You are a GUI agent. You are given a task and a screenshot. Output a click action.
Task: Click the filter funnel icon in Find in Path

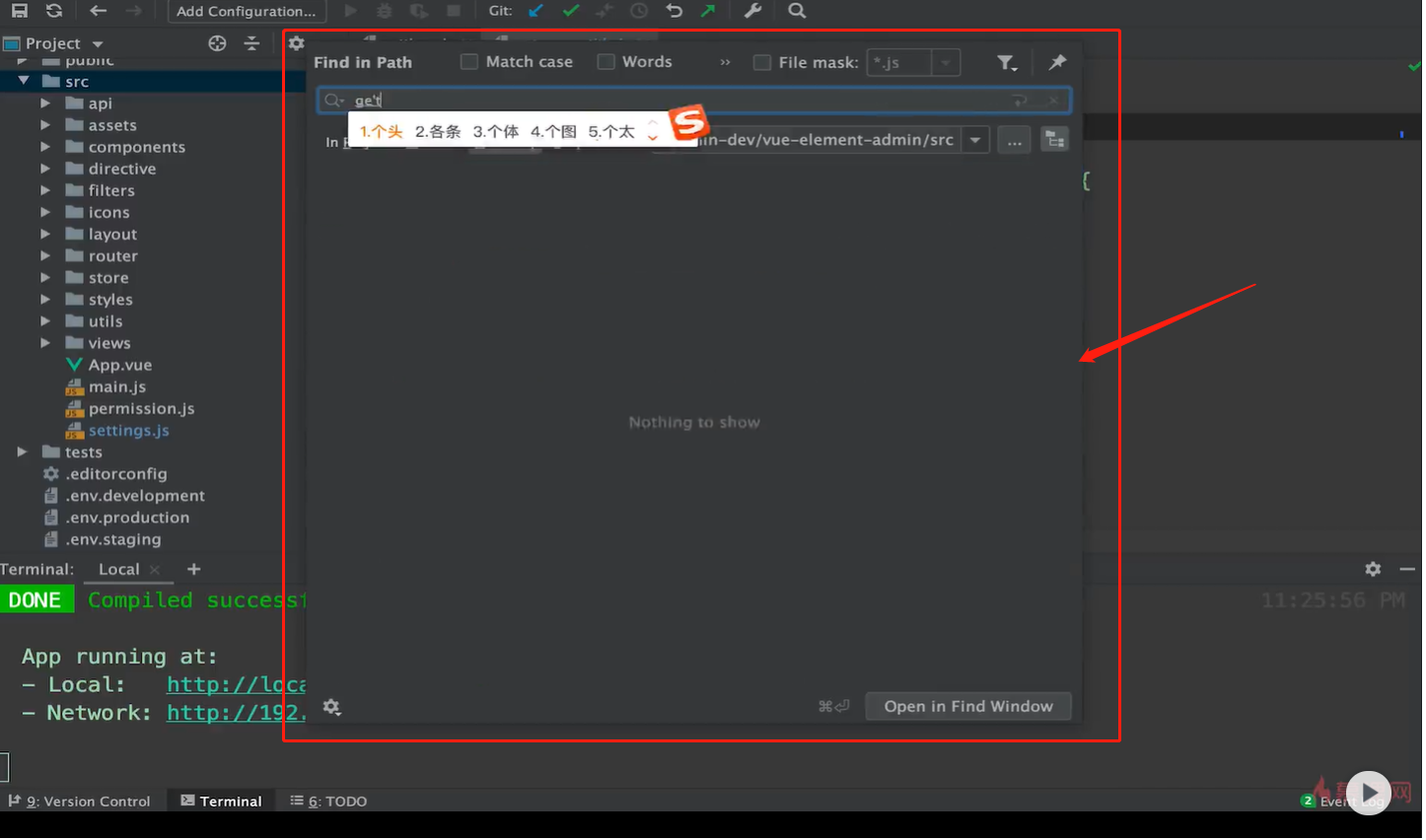(x=1006, y=63)
